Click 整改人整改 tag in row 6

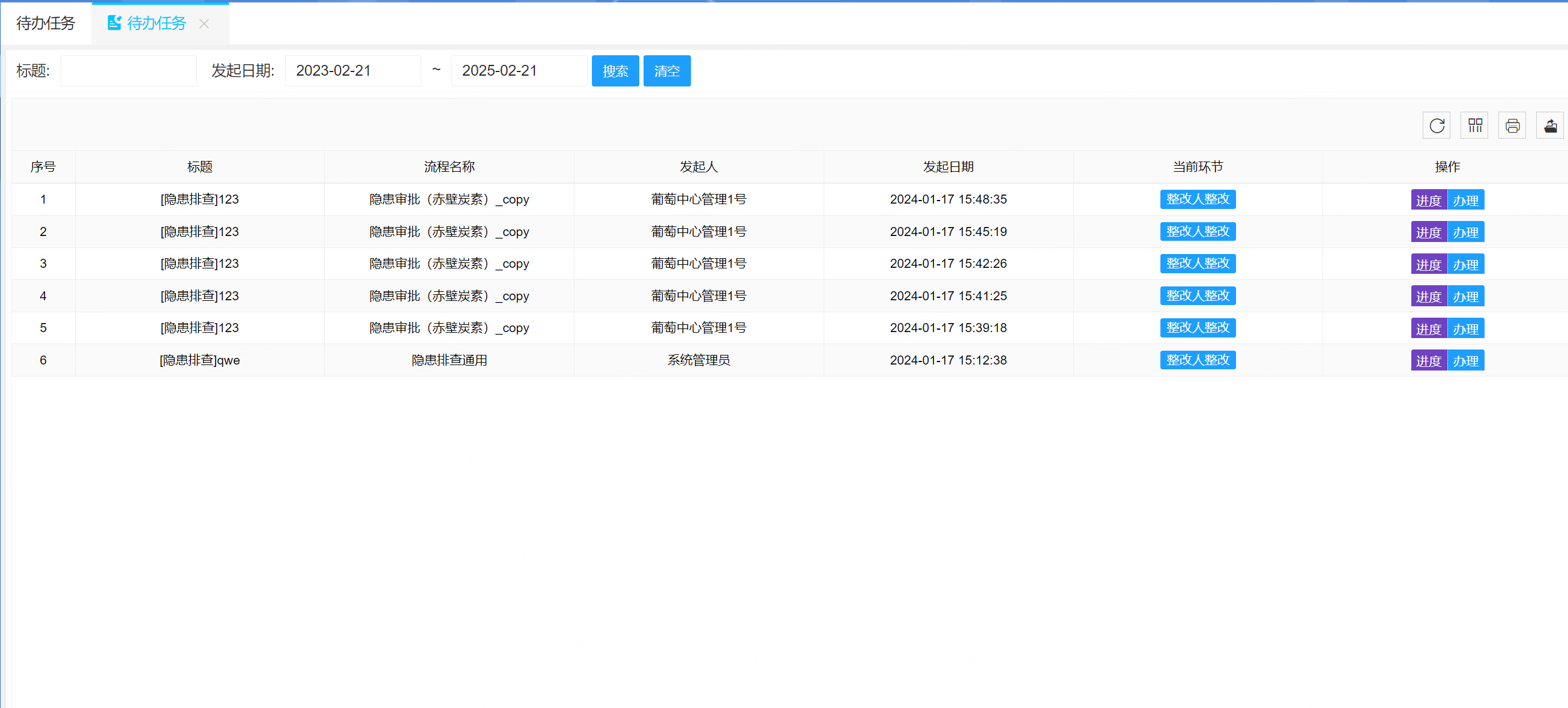(x=1197, y=360)
